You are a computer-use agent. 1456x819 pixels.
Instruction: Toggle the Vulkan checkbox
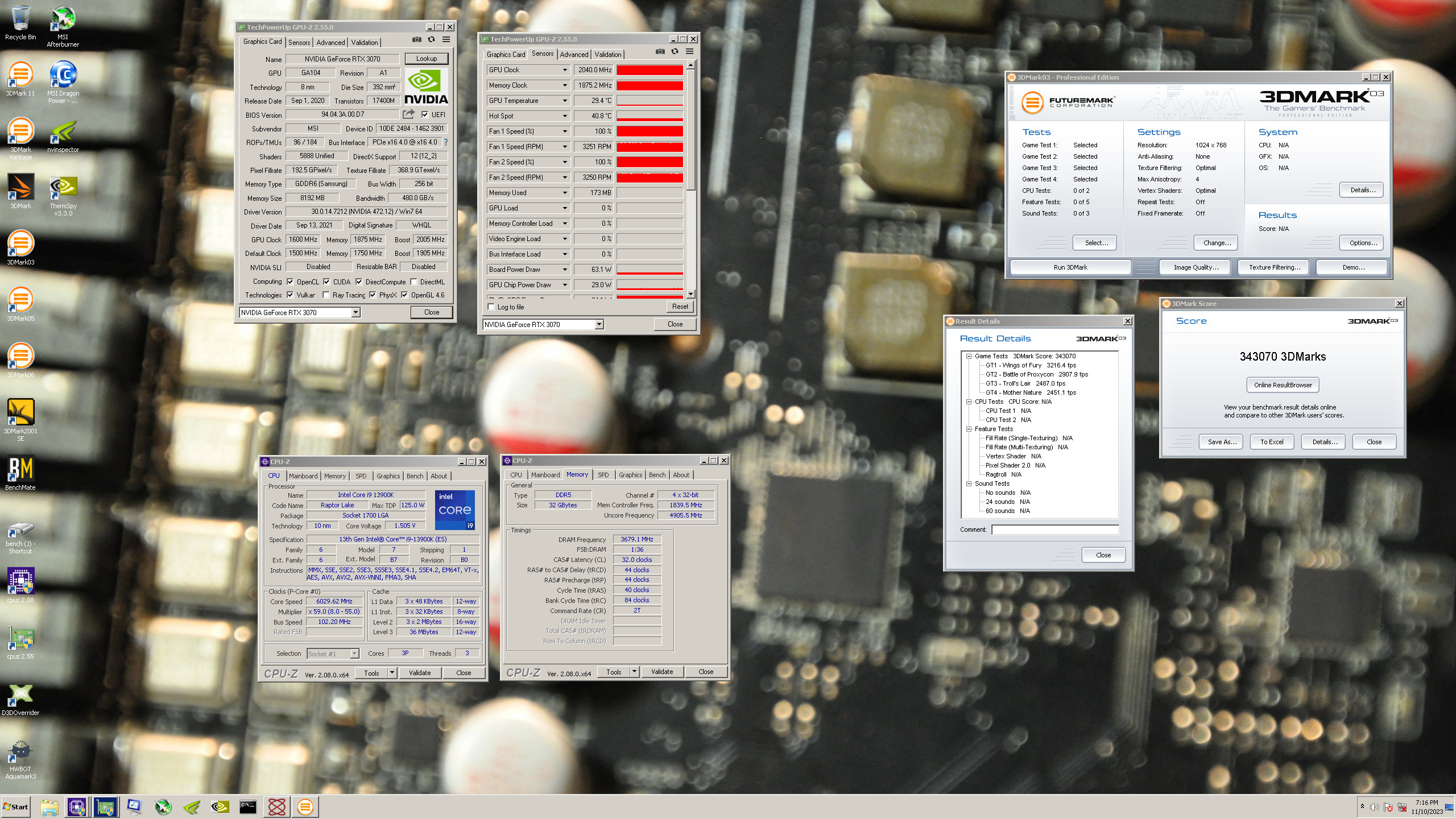pos(290,295)
